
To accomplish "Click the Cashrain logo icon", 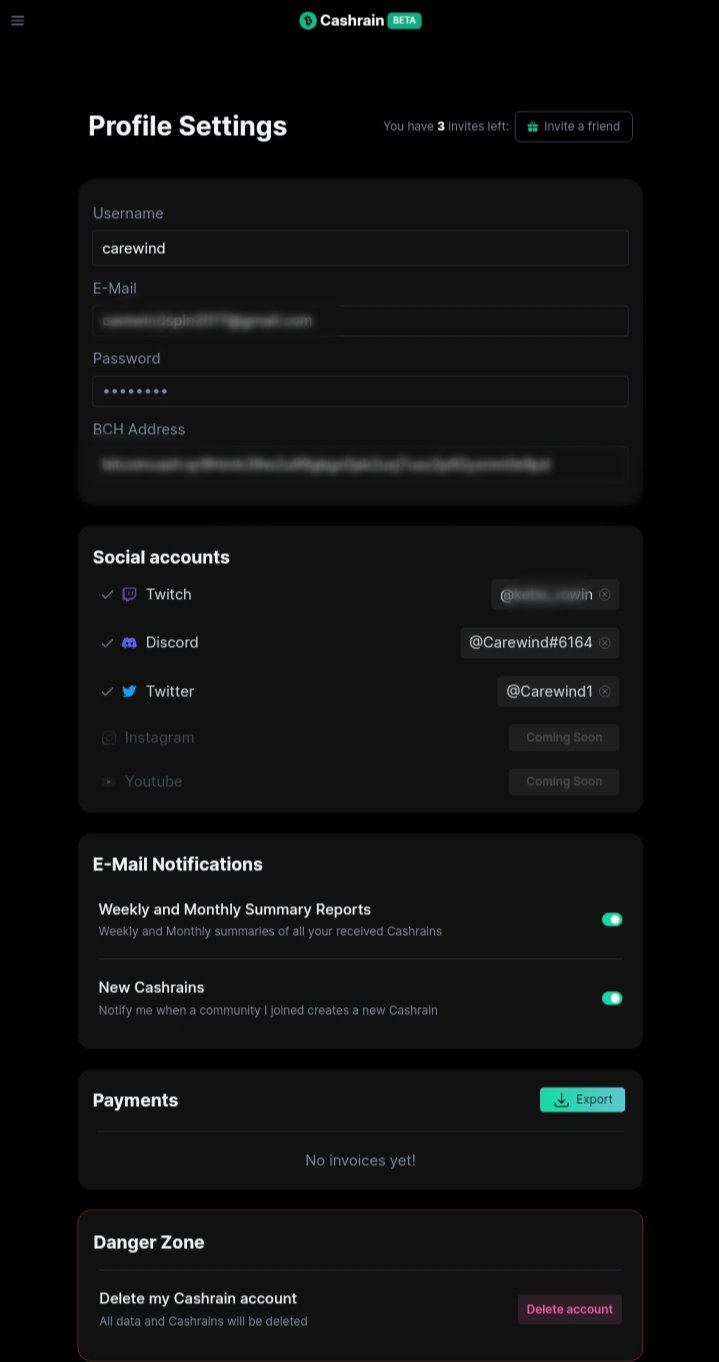I will coord(308,20).
